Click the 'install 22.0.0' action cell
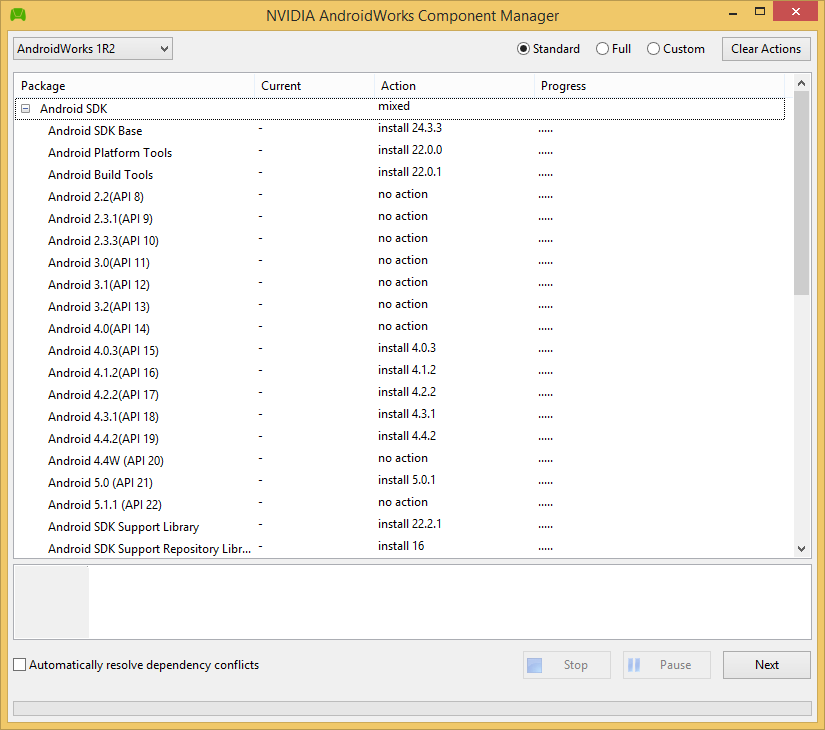This screenshot has width=825, height=730. (x=410, y=150)
